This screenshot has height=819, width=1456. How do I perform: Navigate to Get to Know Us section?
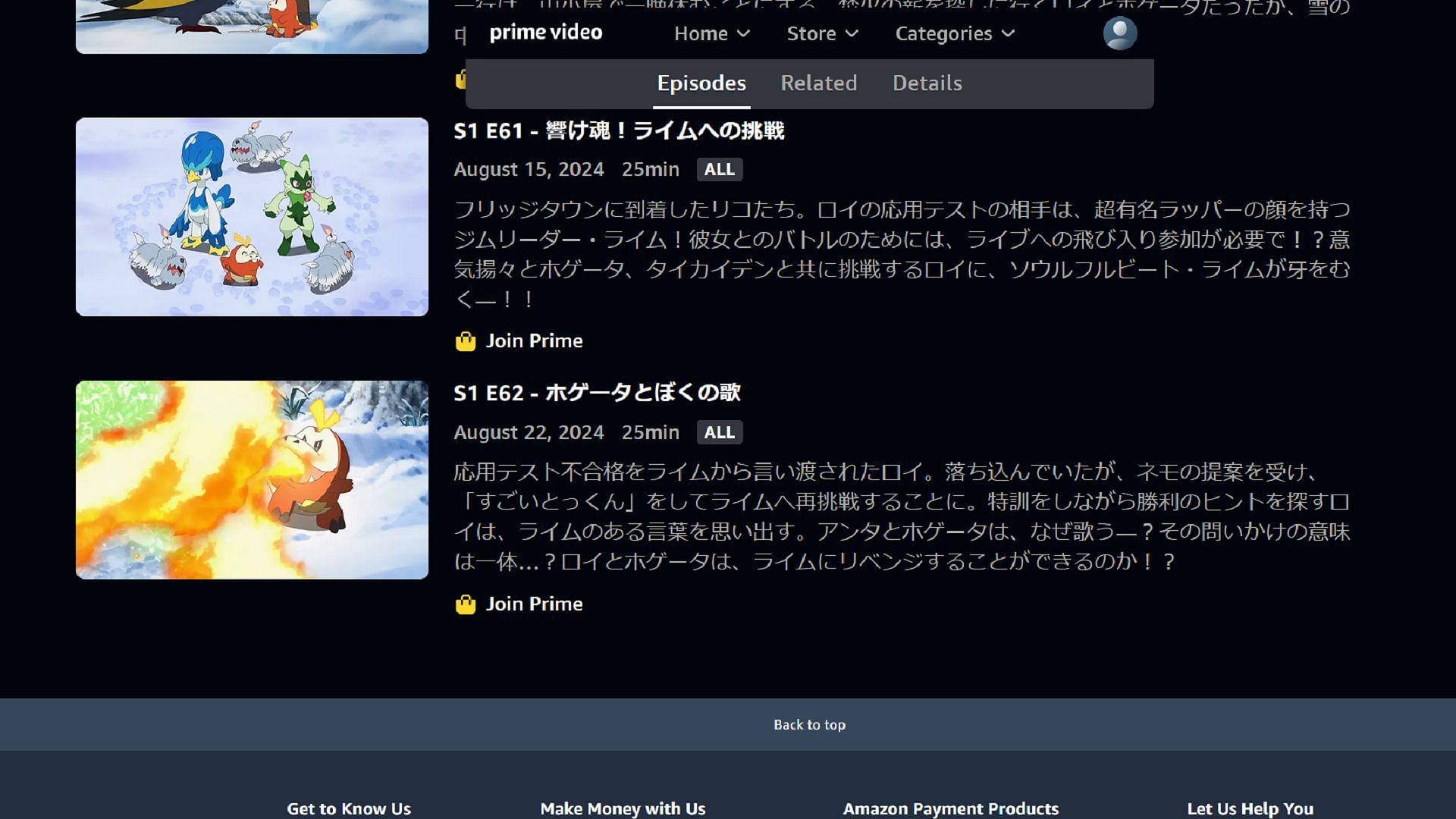pos(349,808)
